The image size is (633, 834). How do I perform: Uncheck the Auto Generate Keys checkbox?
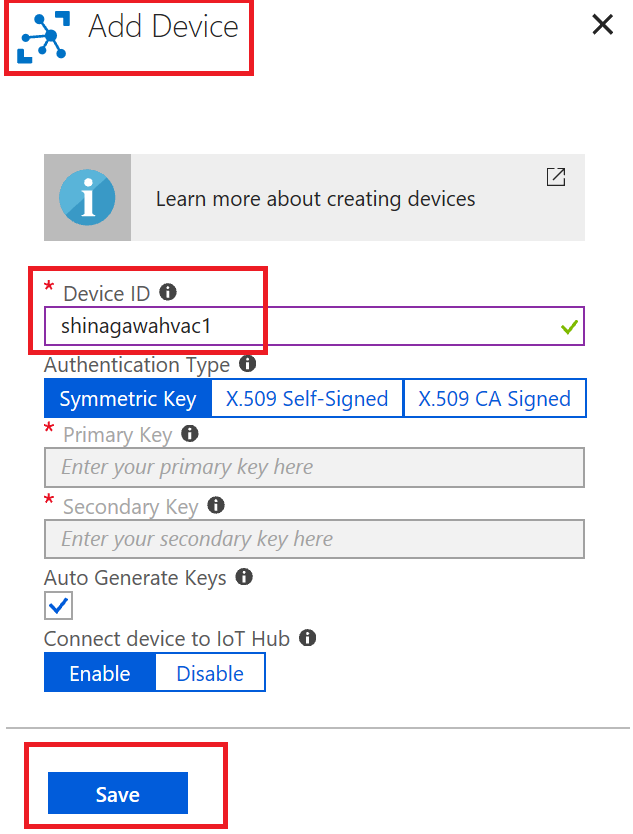pyautogui.click(x=58, y=605)
